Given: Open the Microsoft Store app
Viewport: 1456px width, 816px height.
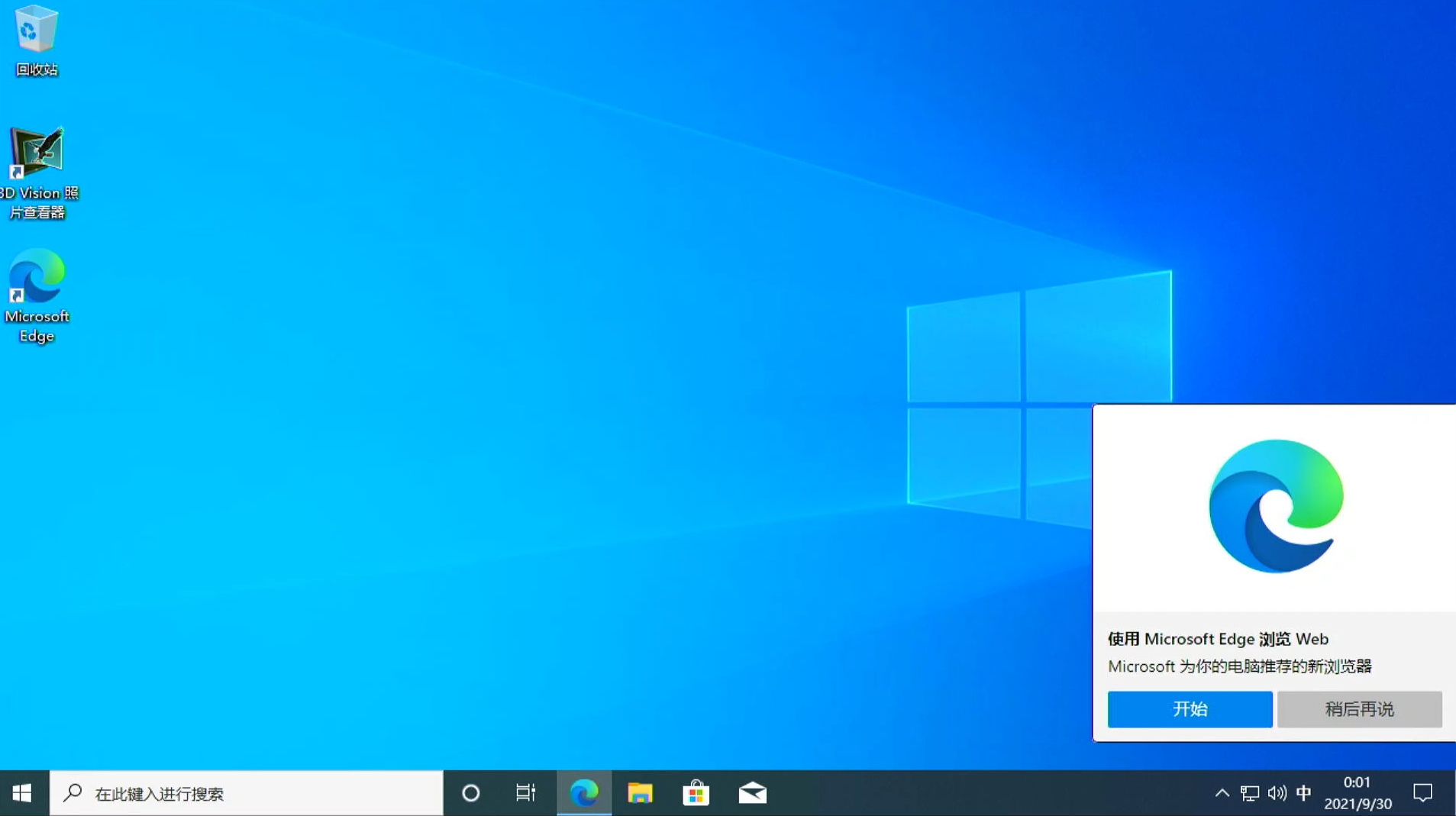Looking at the screenshot, I should click(696, 793).
